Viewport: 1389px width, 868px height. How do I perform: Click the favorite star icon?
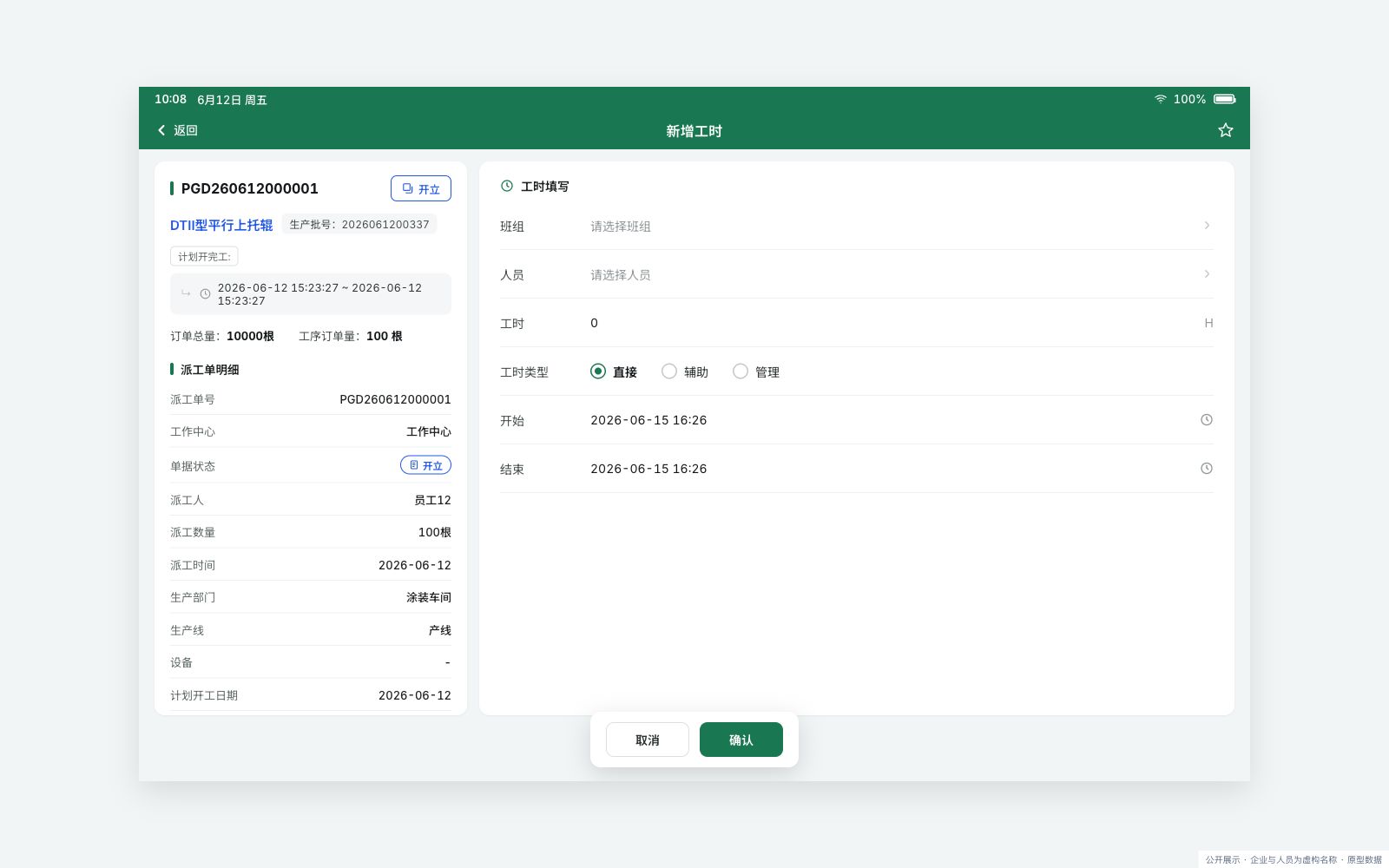coord(1225,130)
